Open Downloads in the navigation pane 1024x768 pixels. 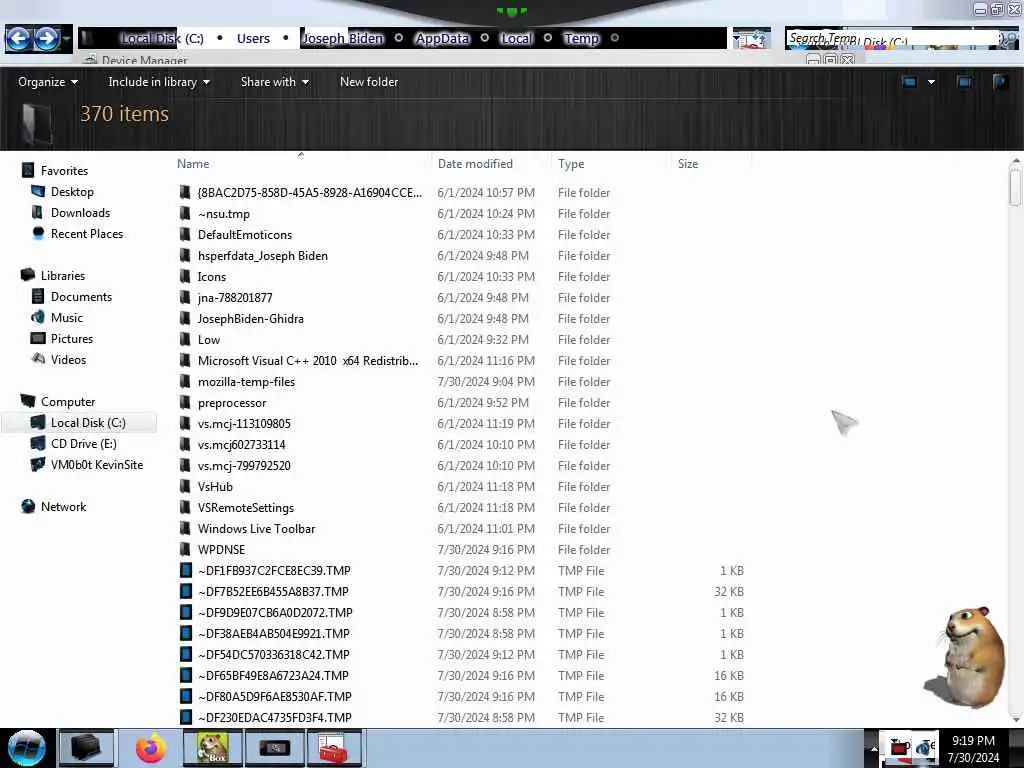80,213
